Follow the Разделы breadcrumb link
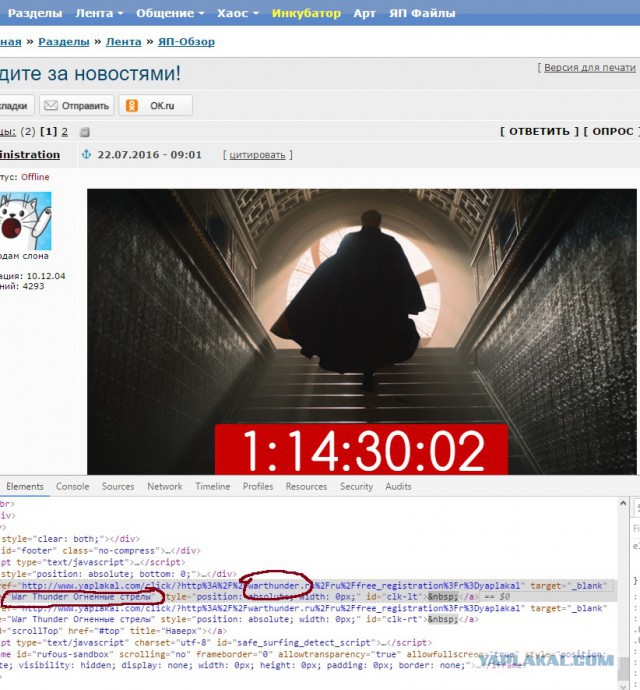640x690 pixels. [64, 42]
